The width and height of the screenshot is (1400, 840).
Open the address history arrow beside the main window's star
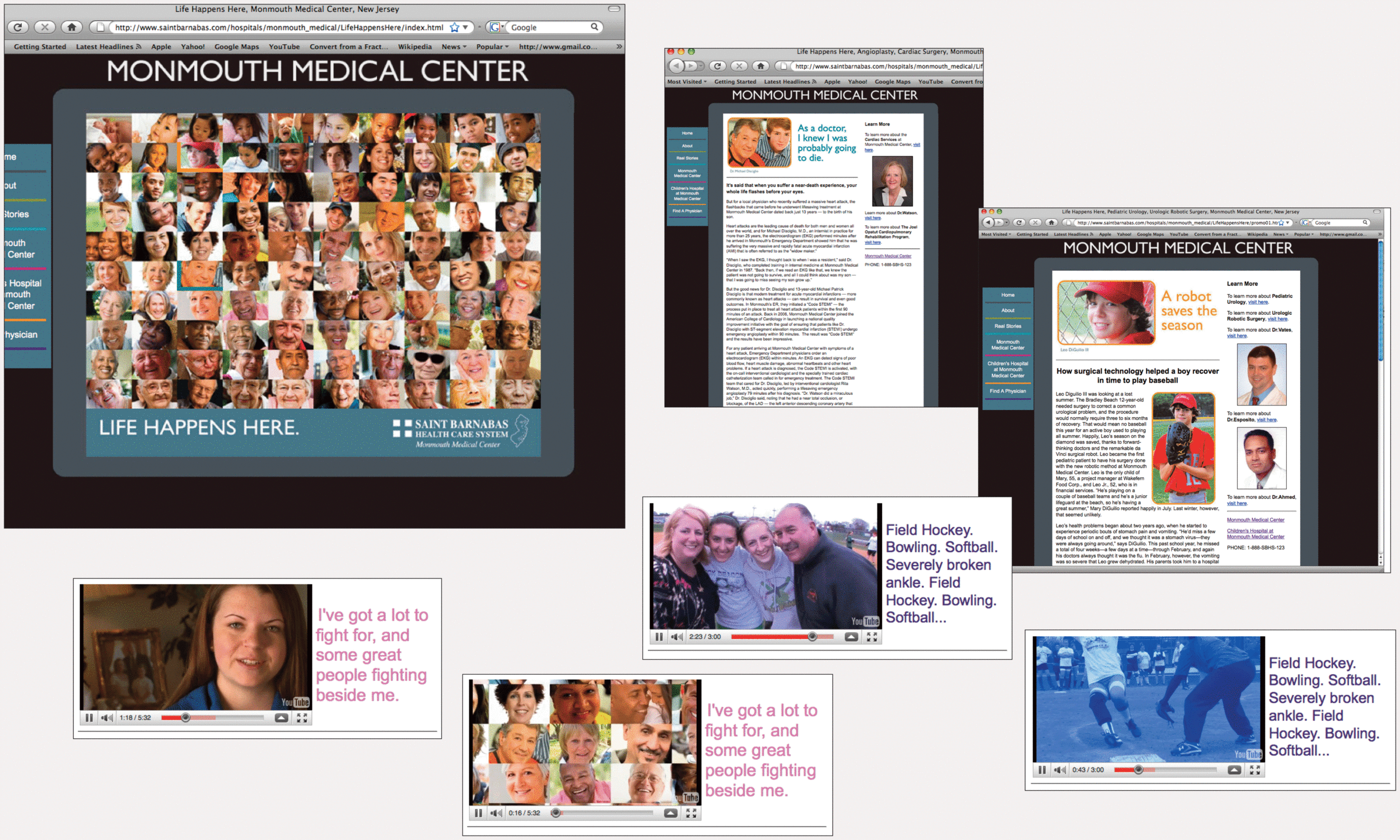pyautogui.click(x=465, y=27)
